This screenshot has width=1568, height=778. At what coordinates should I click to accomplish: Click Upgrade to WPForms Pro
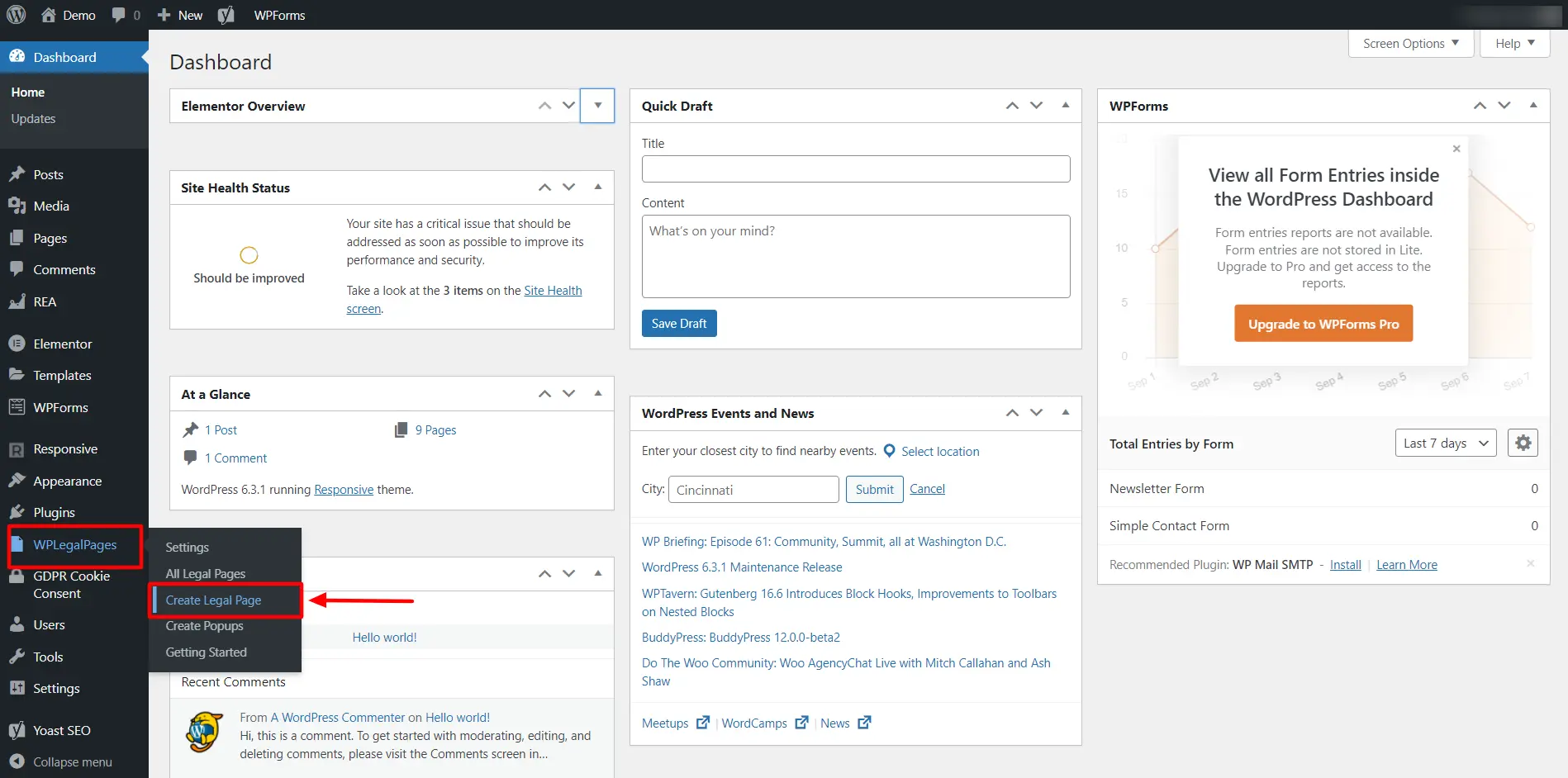[x=1323, y=323]
